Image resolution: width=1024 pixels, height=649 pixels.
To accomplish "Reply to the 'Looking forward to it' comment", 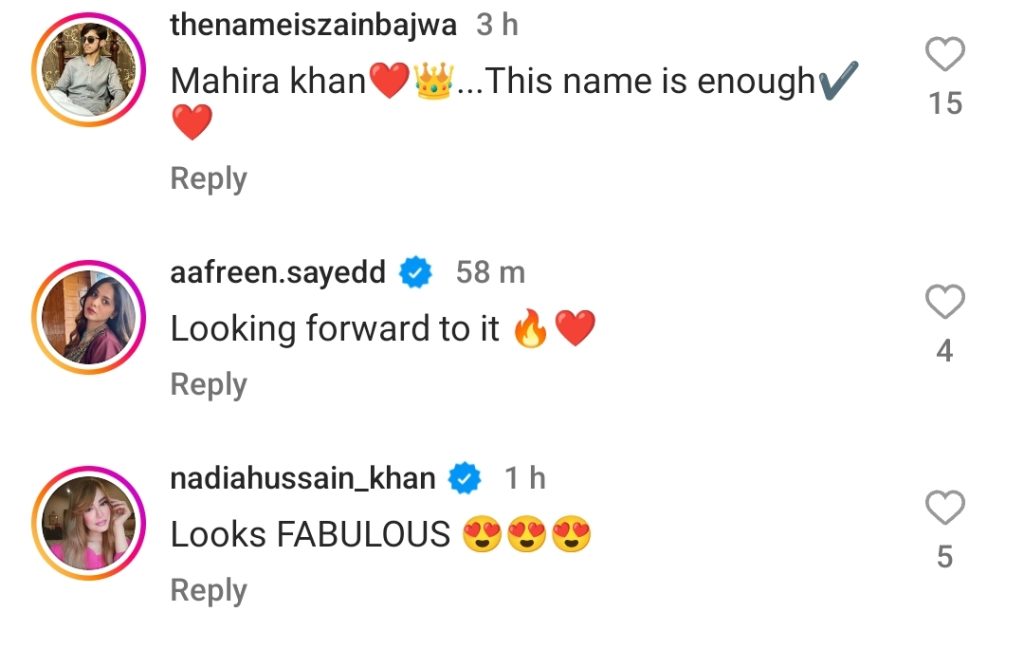I will [x=208, y=385].
